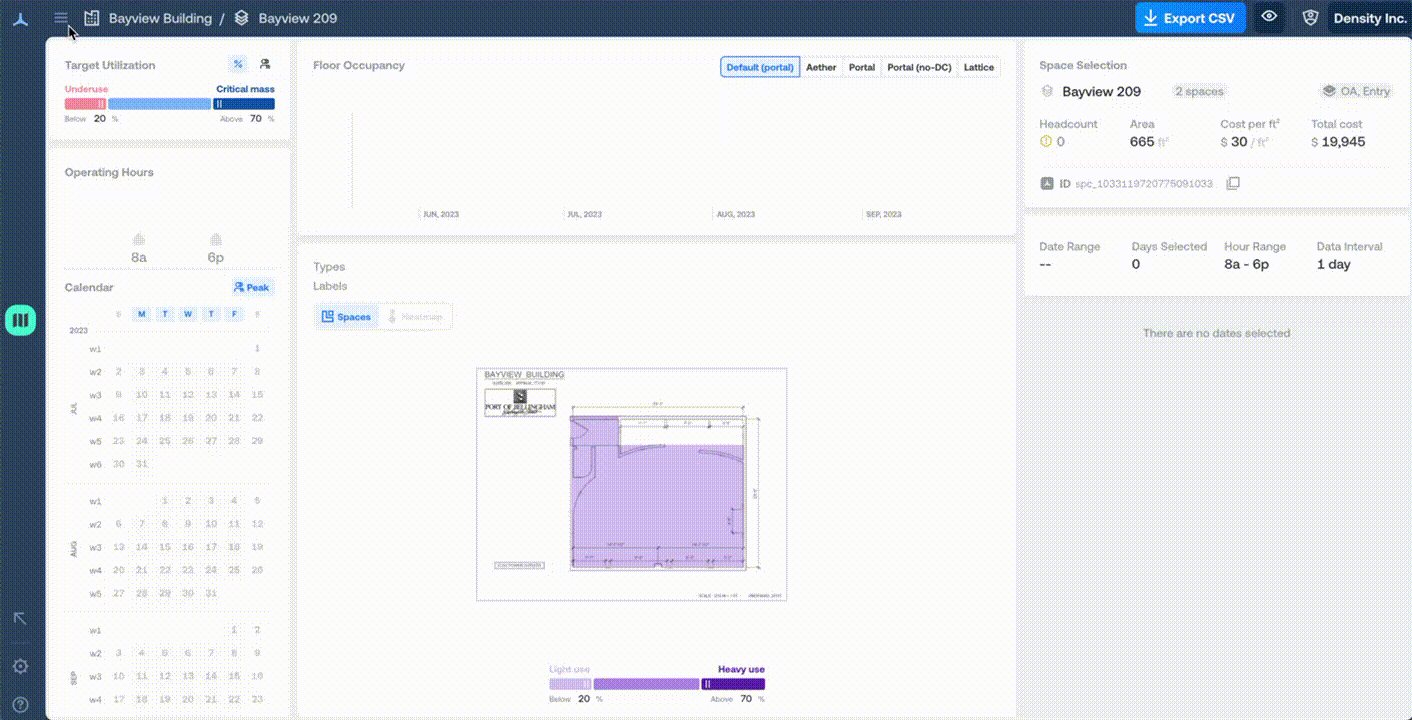Toggle Monday weekday filter M
This screenshot has width=1412, height=720.
click(142, 314)
